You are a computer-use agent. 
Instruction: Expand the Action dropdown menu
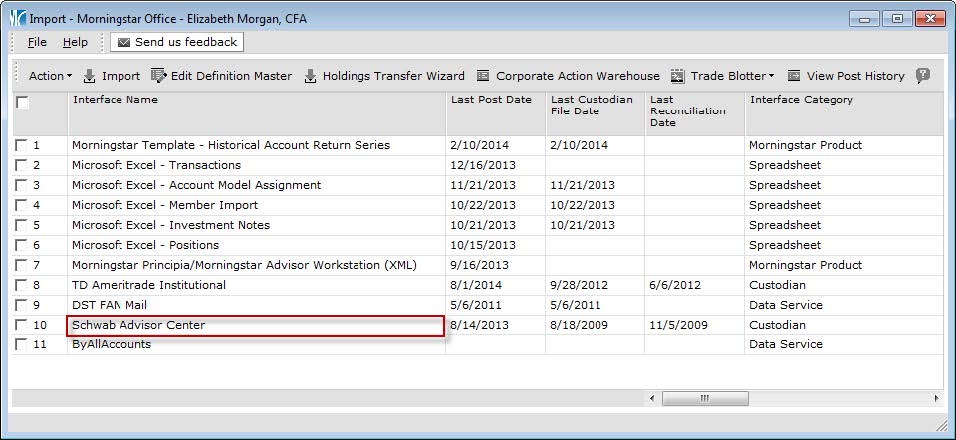[50, 76]
